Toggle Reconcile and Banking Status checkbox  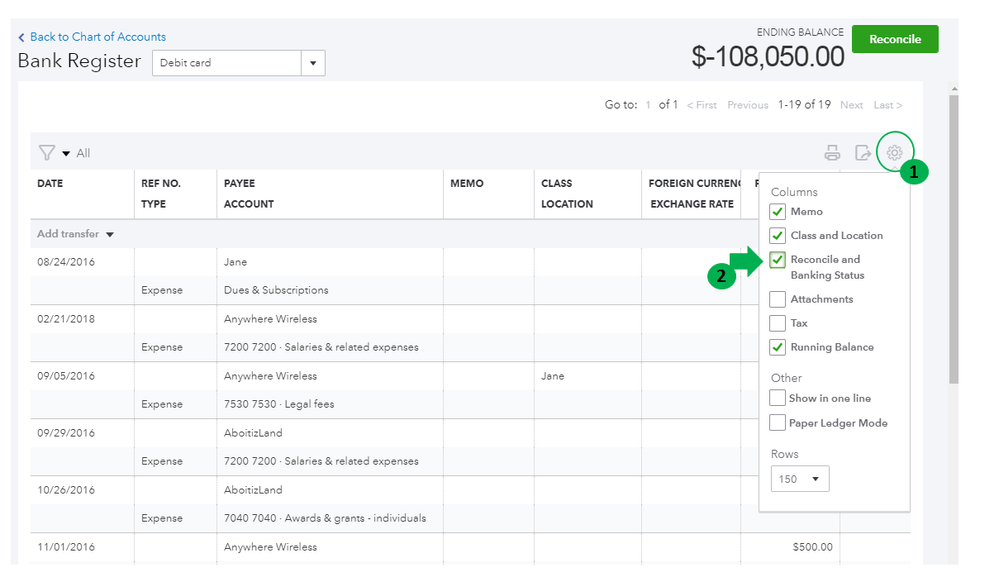coord(778,260)
